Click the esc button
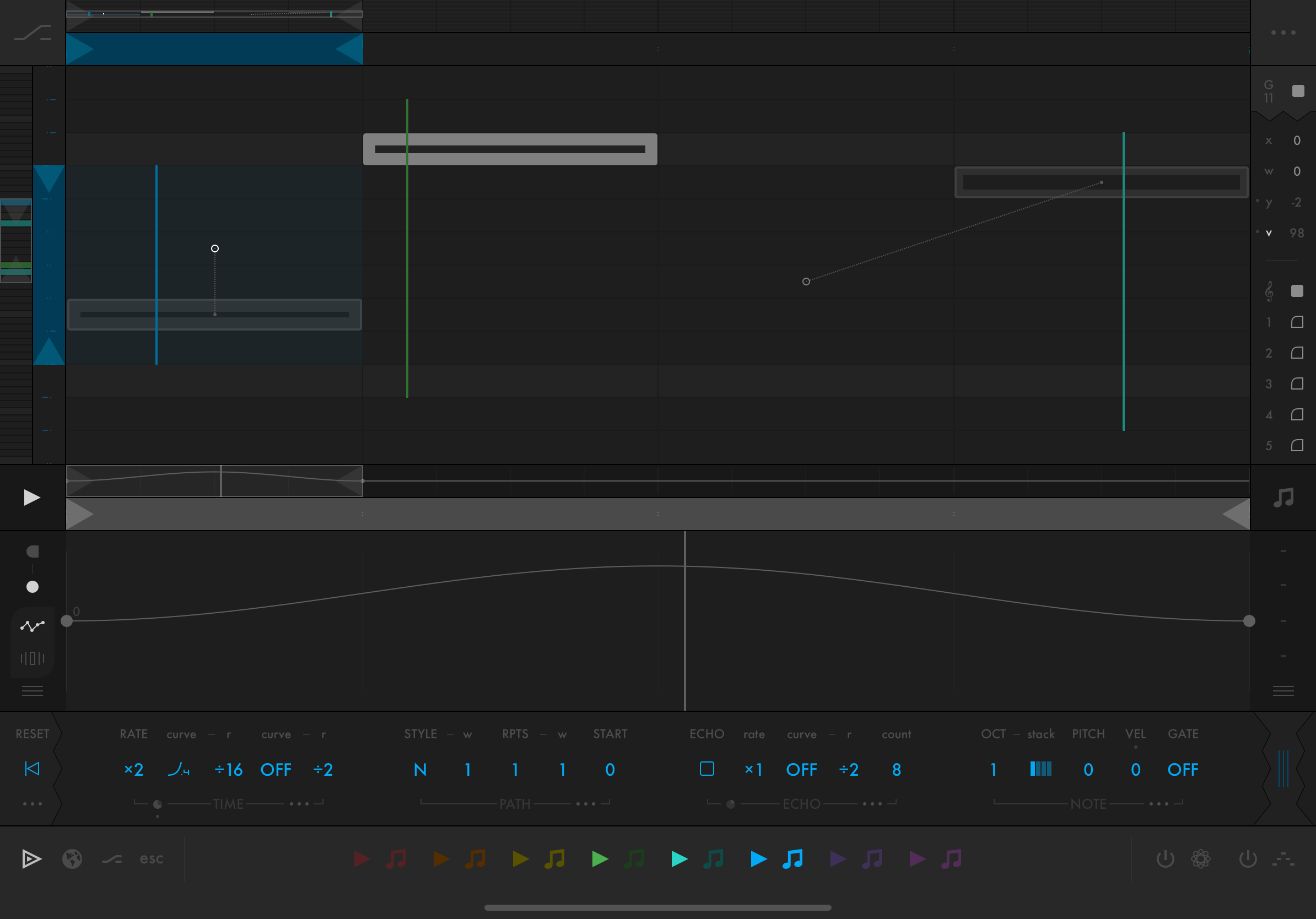1316x919 pixels. (152, 858)
